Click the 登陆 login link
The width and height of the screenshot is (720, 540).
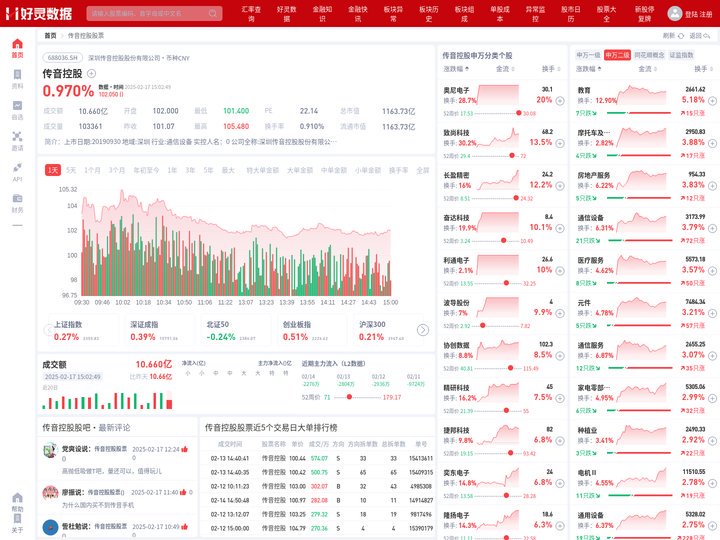pyautogui.click(x=692, y=14)
